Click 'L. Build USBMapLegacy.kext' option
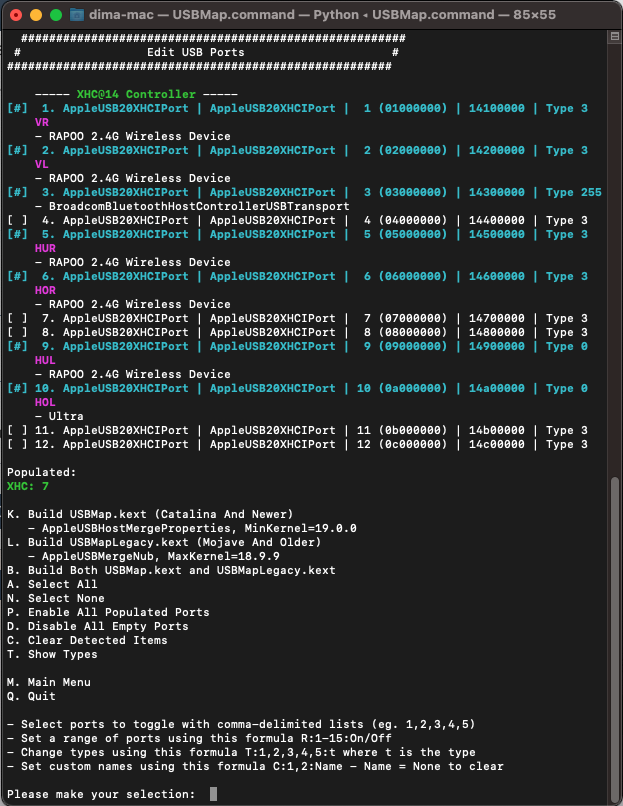This screenshot has width=623, height=806. 164,542
